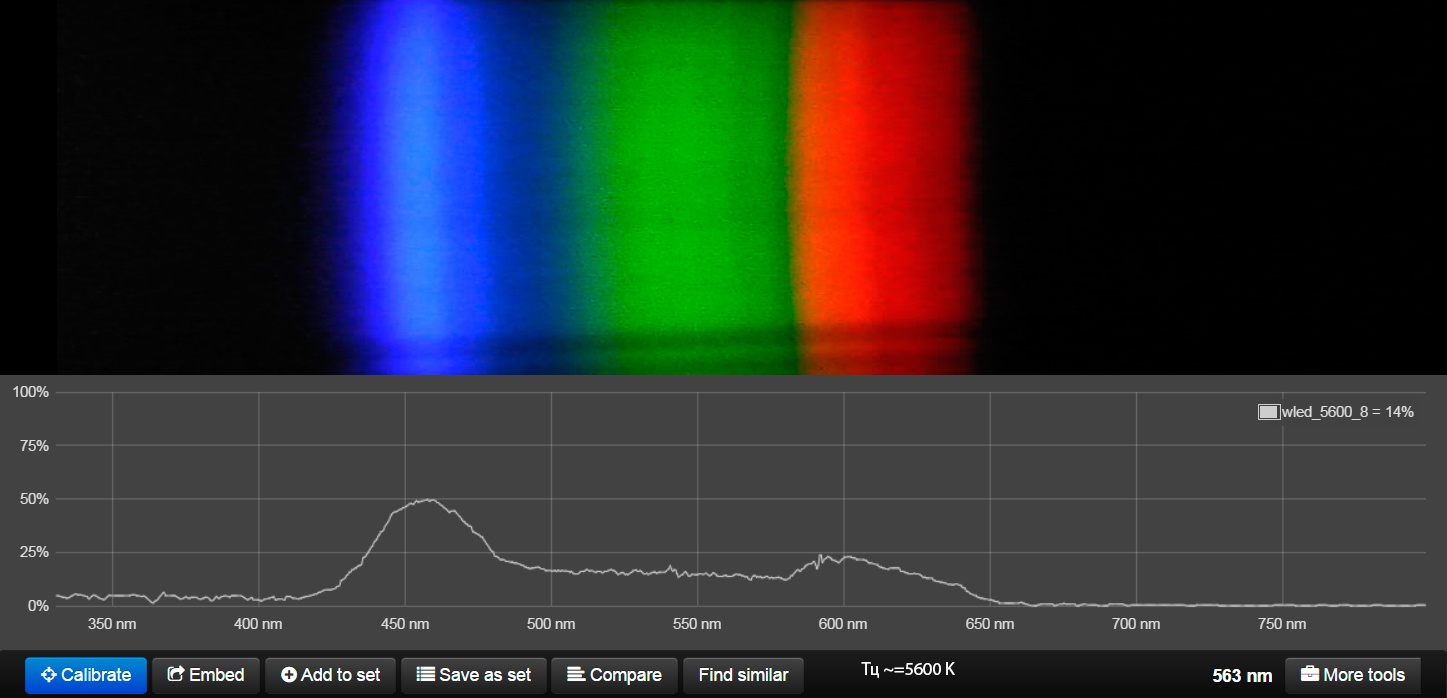1447x698 pixels.
Task: Click the Тц ~=5600 K temperature label
Action: [x=908, y=669]
